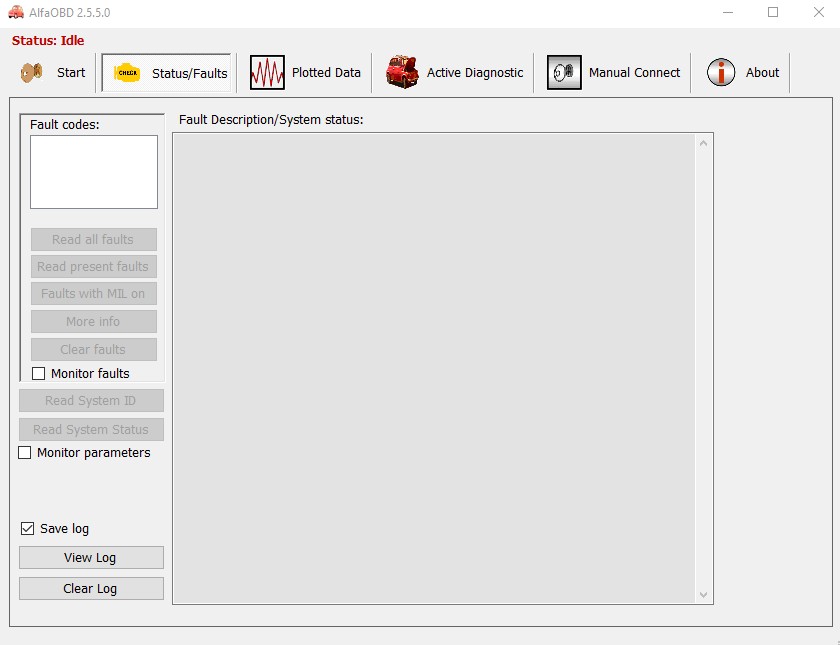The image size is (840, 645).
Task: Uncheck the Save log checkbox
Action: click(x=27, y=528)
